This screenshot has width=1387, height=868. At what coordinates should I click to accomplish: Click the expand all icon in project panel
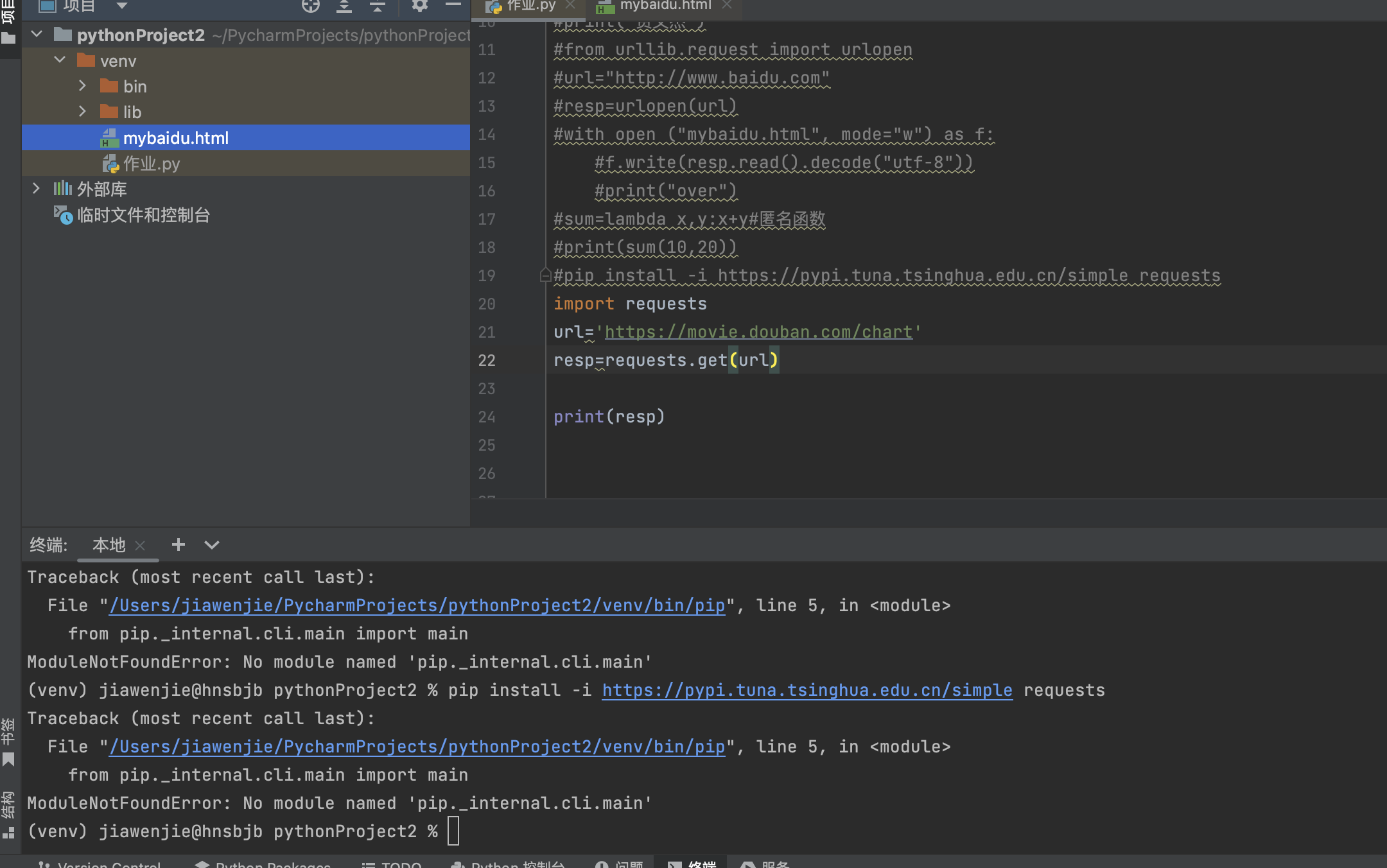[x=344, y=6]
